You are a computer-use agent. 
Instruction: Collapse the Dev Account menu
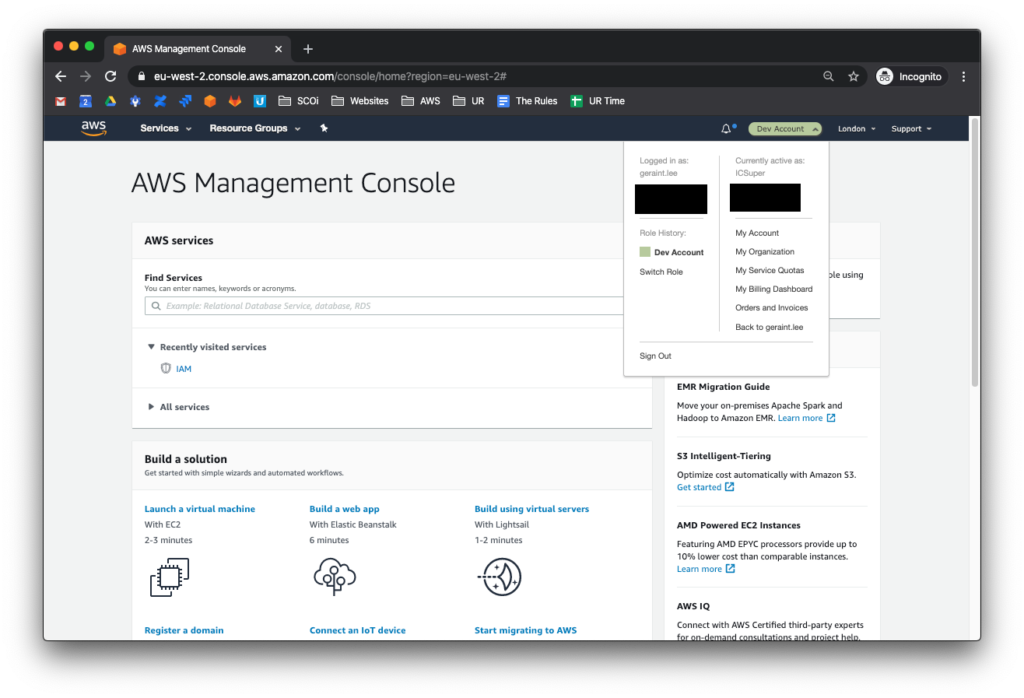click(784, 129)
